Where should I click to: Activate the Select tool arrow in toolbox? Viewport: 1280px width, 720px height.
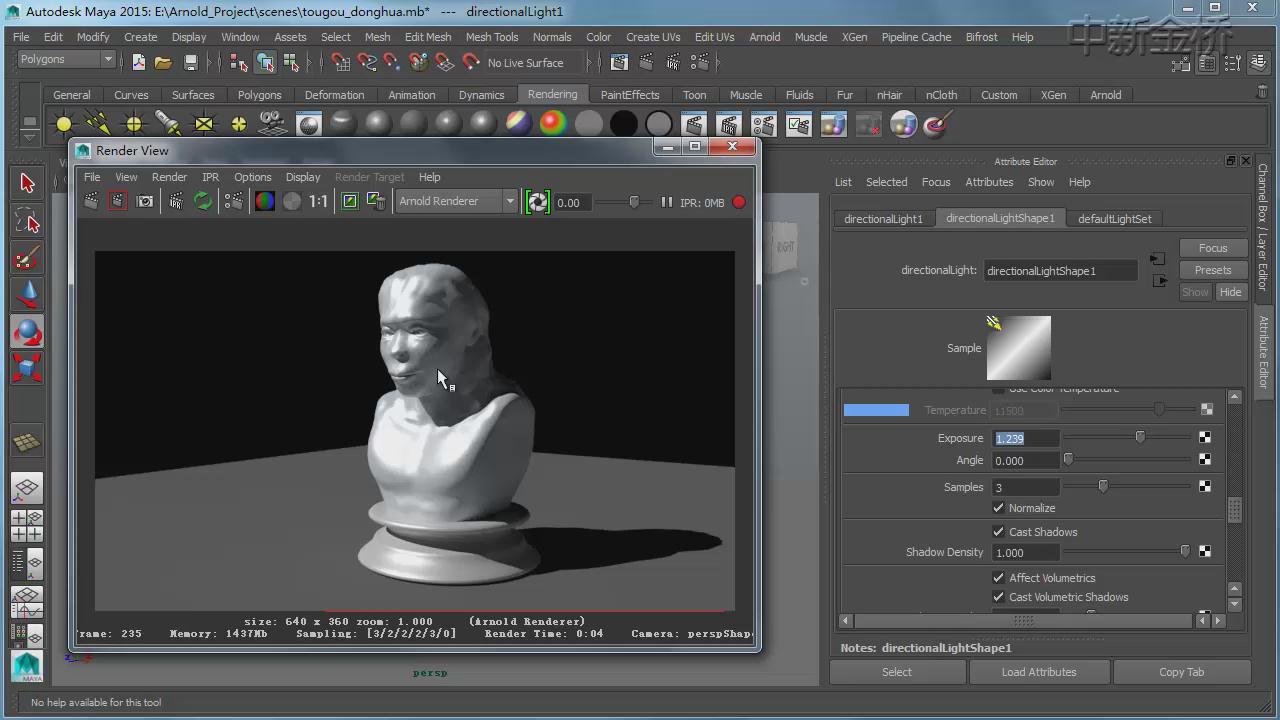pyautogui.click(x=27, y=182)
